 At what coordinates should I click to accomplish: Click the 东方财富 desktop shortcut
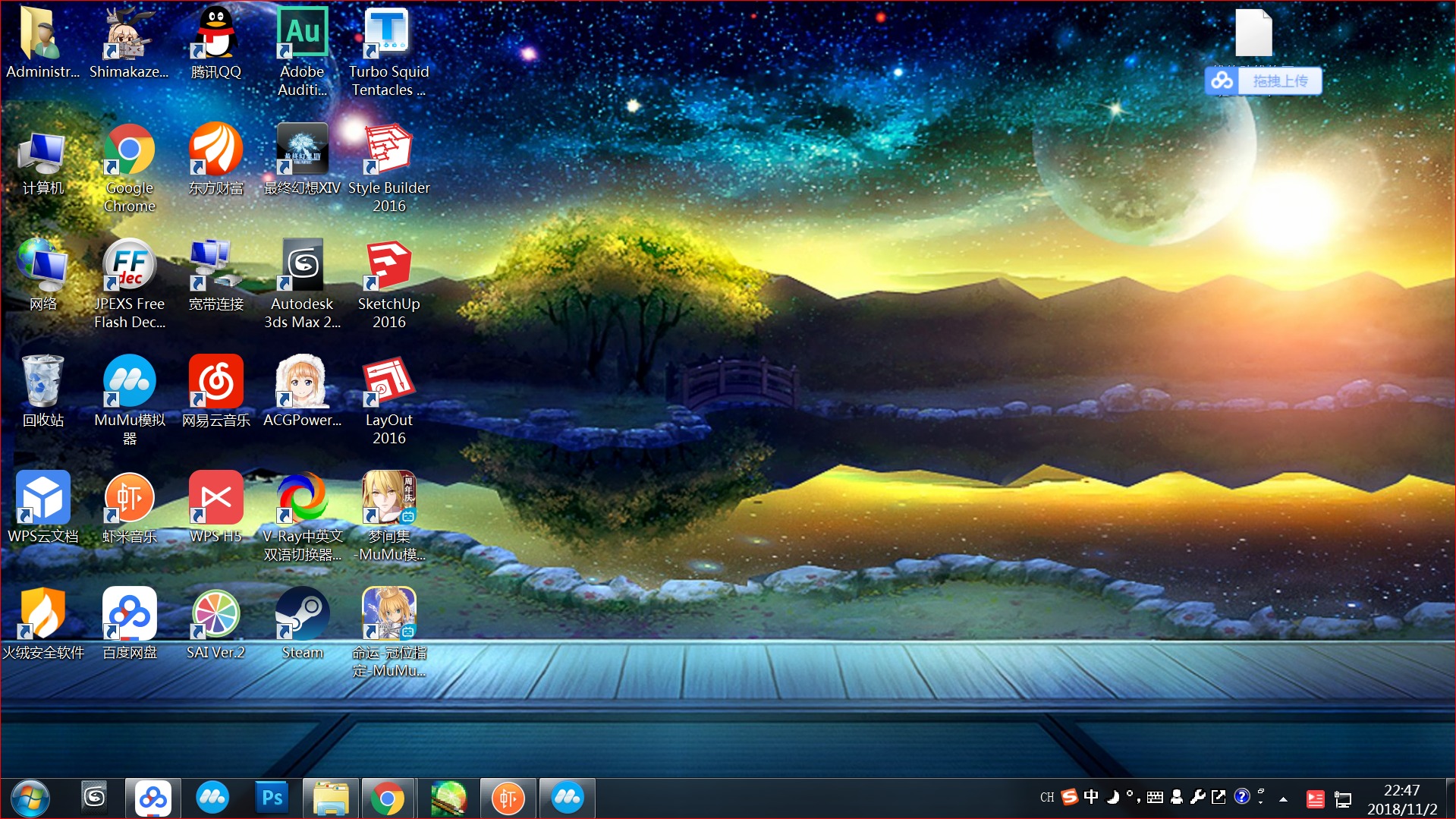coord(215,159)
